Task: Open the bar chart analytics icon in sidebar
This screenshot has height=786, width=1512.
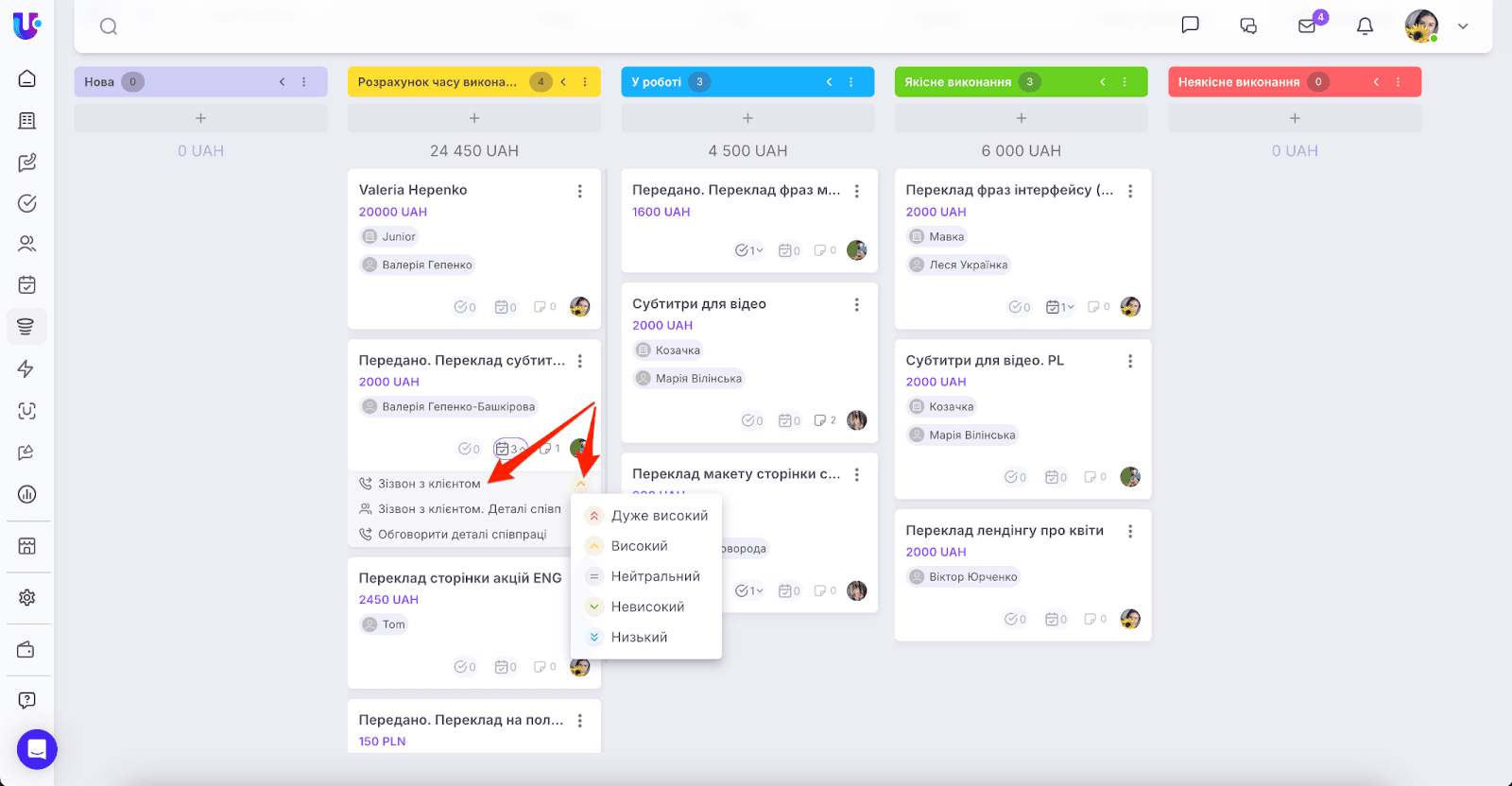Action: click(26, 494)
